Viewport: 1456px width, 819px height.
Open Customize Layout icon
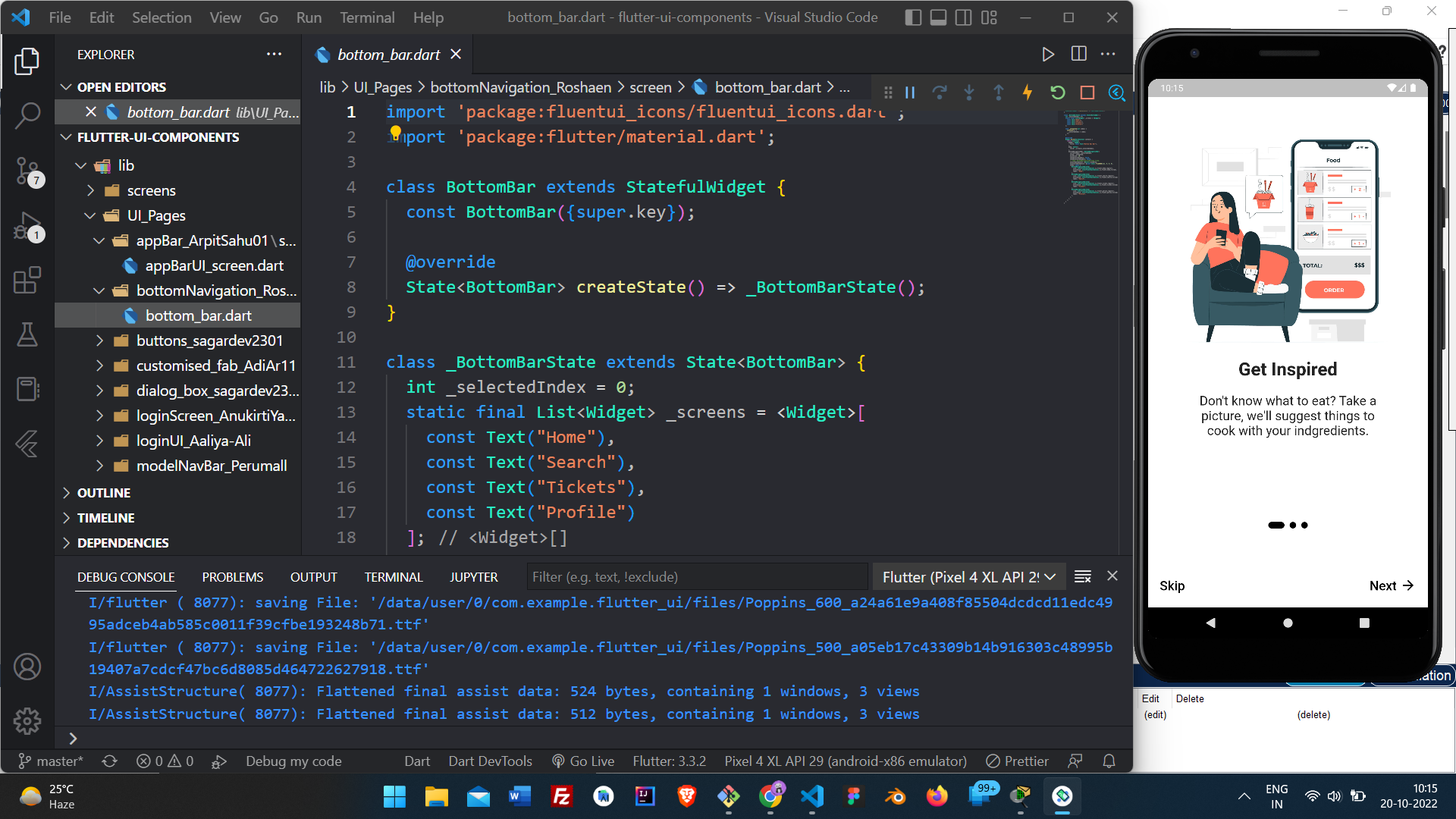[989, 17]
